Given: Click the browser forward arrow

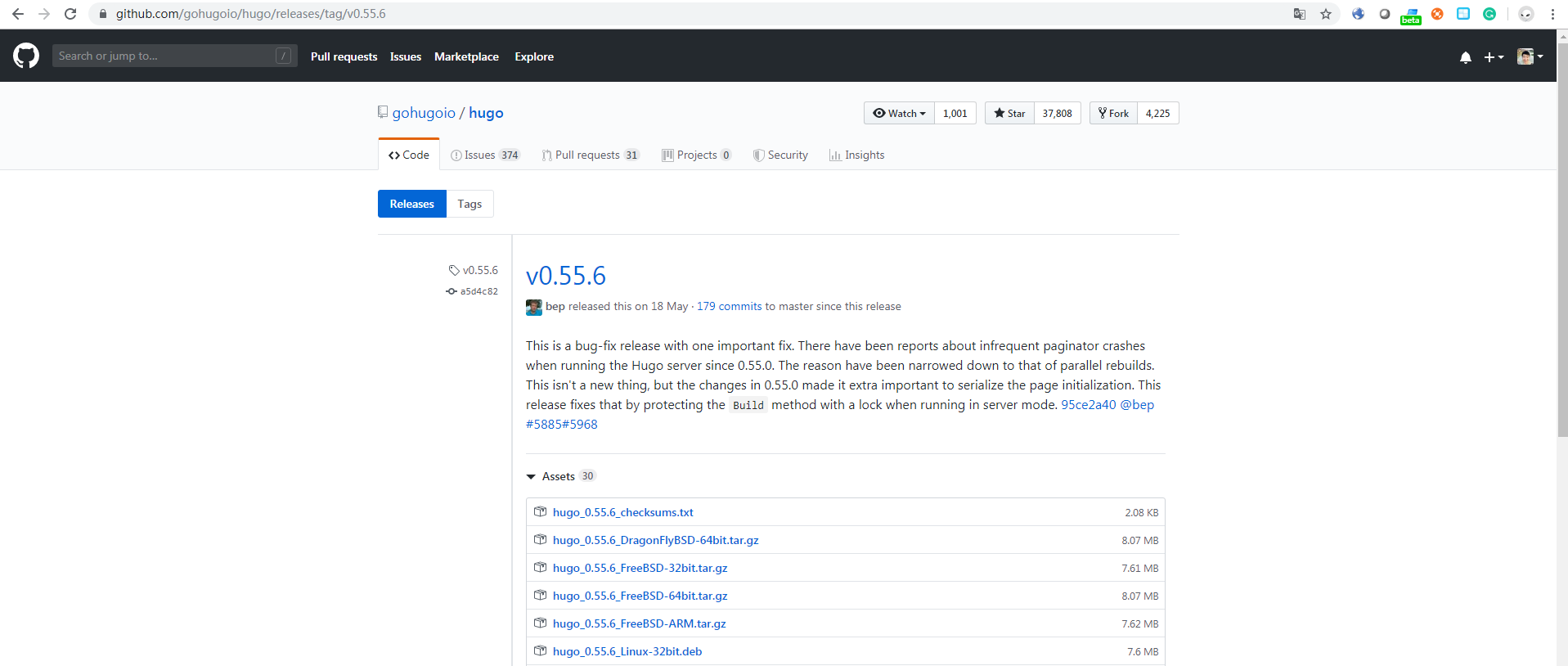Looking at the screenshot, I should (44, 14).
